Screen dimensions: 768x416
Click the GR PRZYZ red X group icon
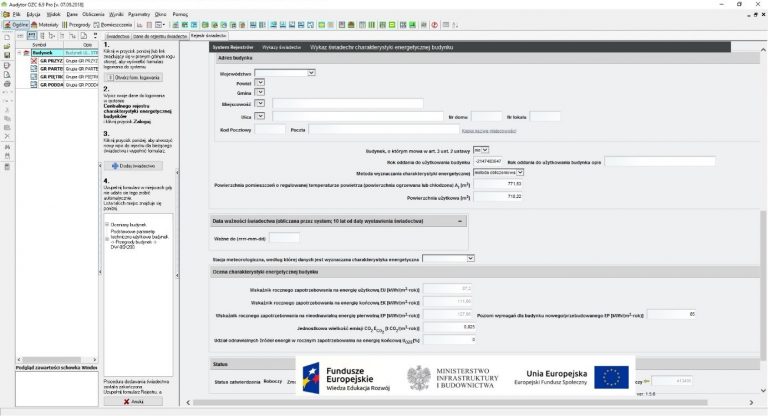[34, 61]
